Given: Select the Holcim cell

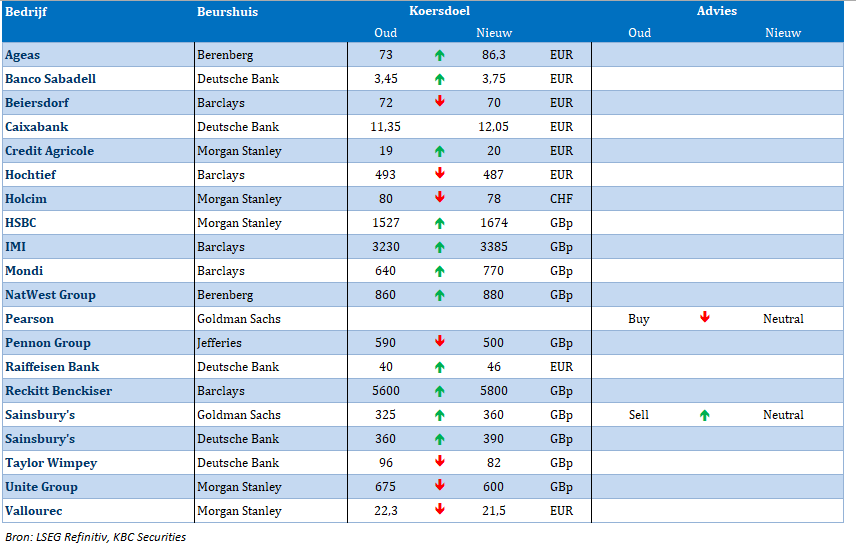Looking at the screenshot, I should [x=26, y=199].
